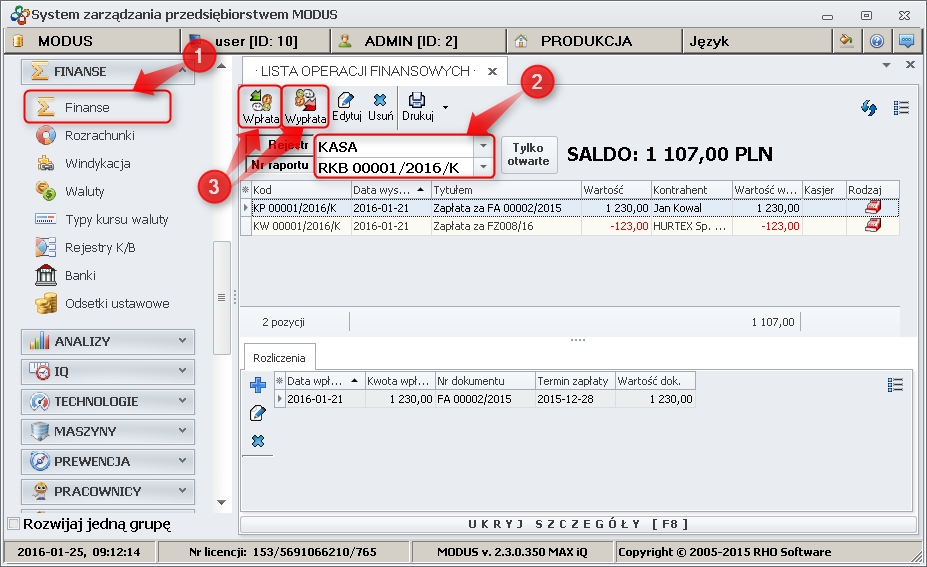Click the refresh arrows icon in toolbar
Screen dimensions: 927x567
pyautogui.click(x=869, y=108)
